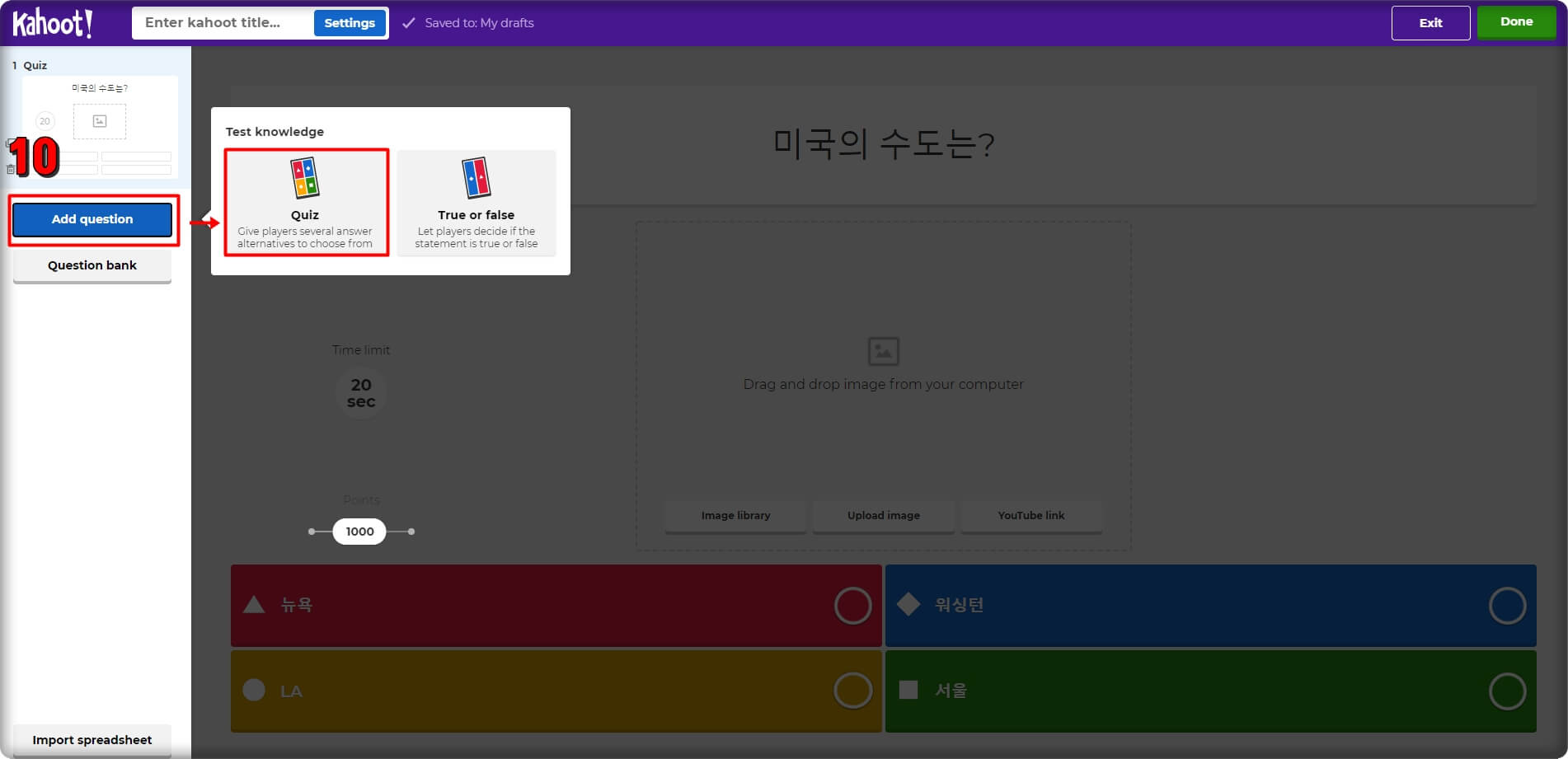
Task: Select the True or false question type
Action: coord(477,203)
